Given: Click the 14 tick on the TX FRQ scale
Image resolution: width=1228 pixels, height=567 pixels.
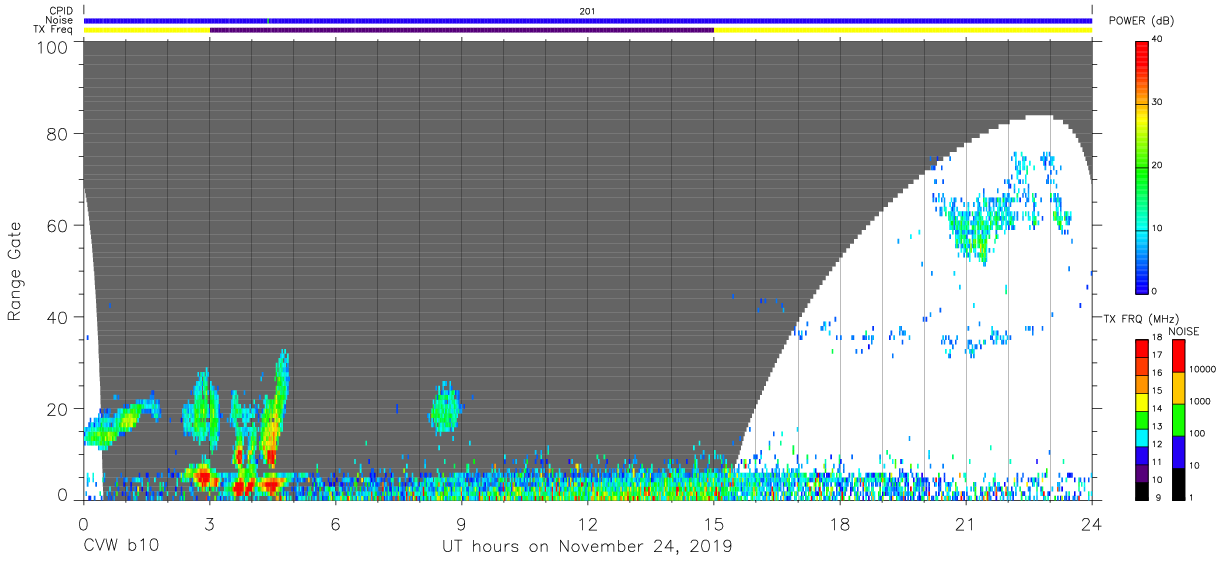Looking at the screenshot, I should pyautogui.click(x=1157, y=409).
